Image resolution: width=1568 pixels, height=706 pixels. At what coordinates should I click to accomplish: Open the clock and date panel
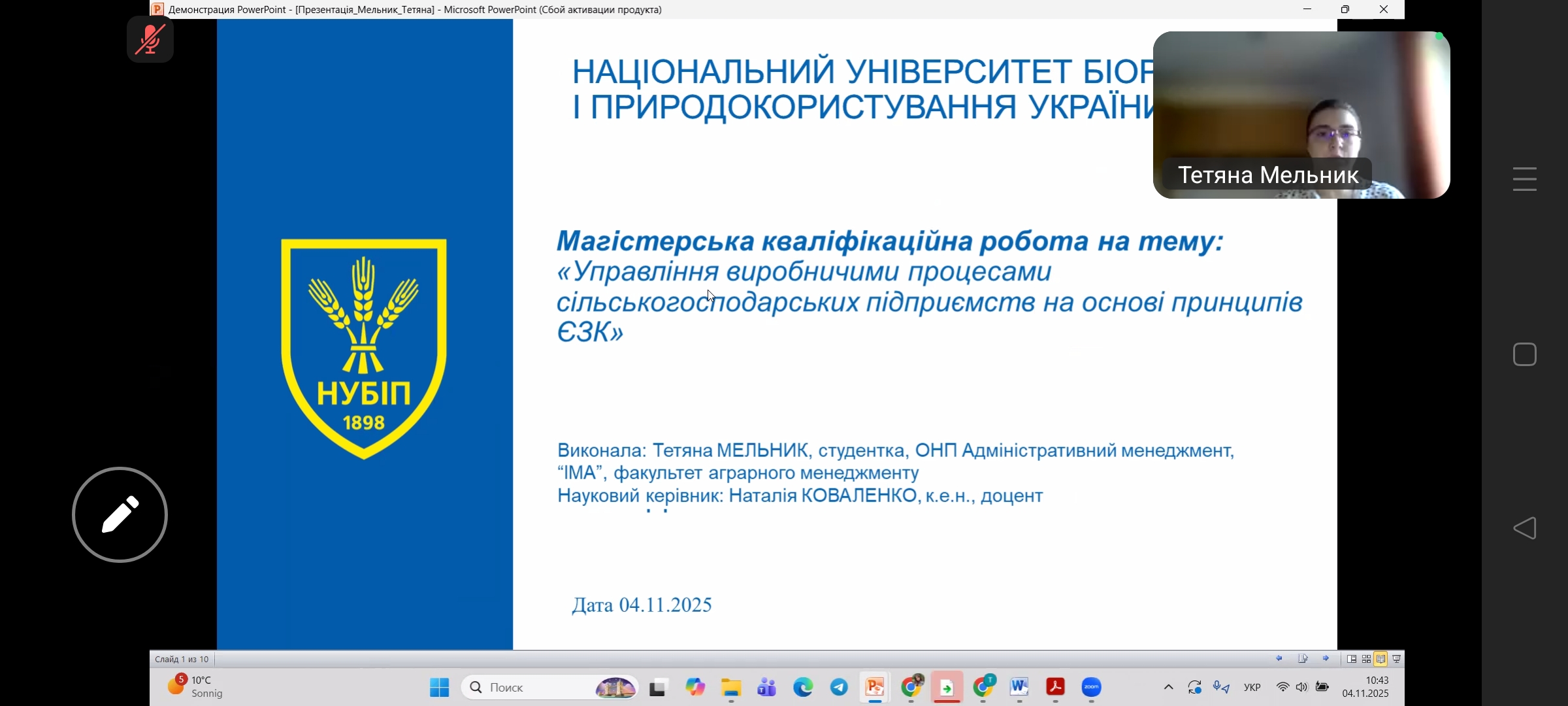[x=1365, y=686]
